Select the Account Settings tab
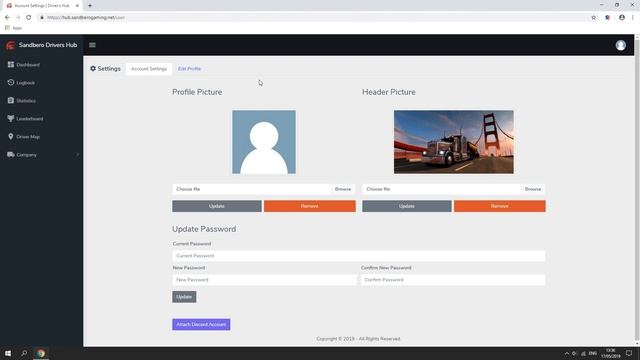Screen dimensions: 640x360 (149, 69)
